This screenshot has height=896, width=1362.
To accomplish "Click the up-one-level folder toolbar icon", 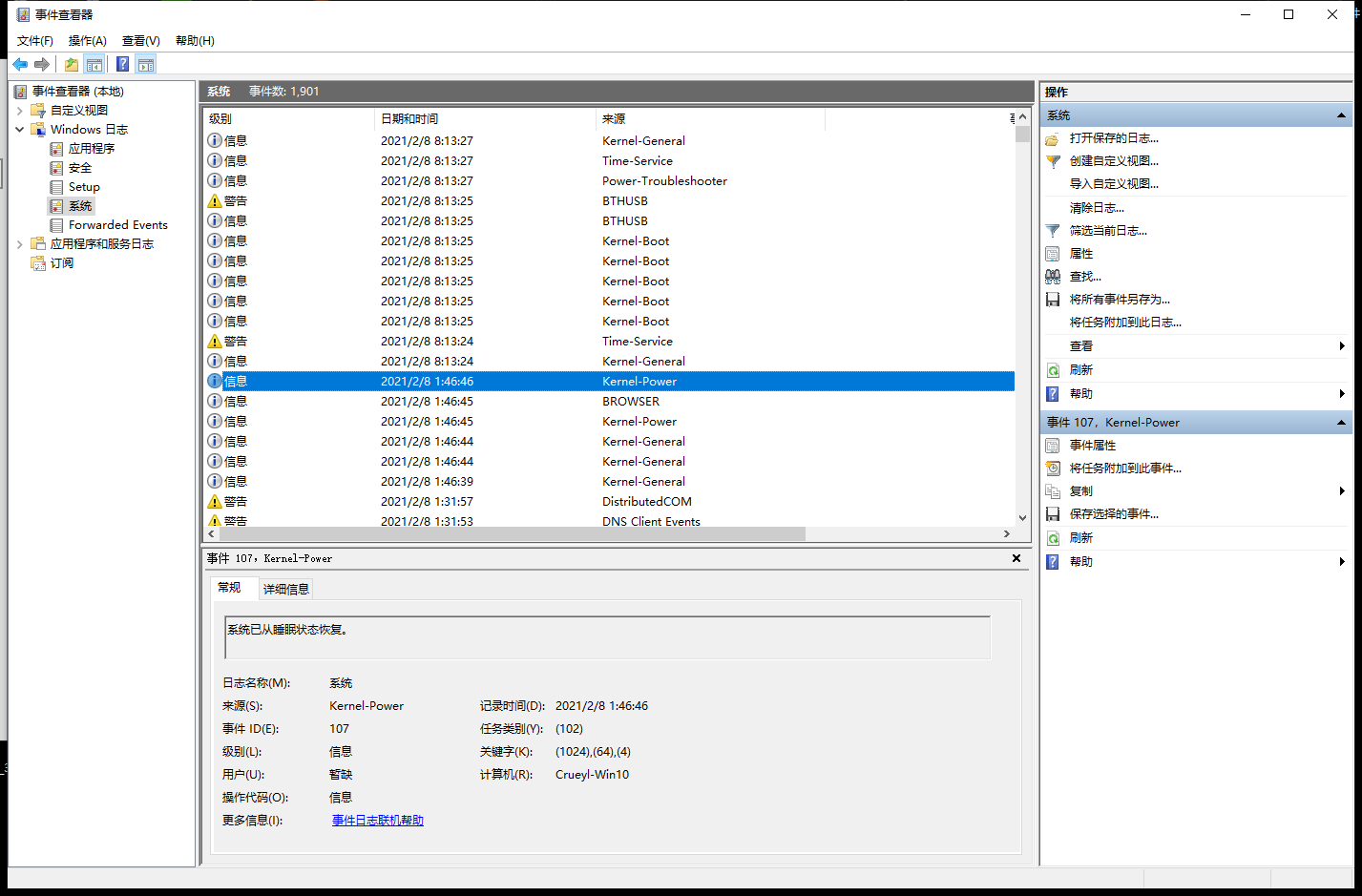I will point(72,64).
